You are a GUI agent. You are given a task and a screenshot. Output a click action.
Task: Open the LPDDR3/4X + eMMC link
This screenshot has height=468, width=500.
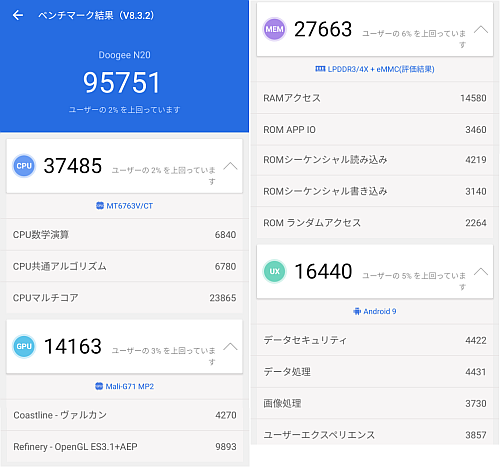click(381, 69)
